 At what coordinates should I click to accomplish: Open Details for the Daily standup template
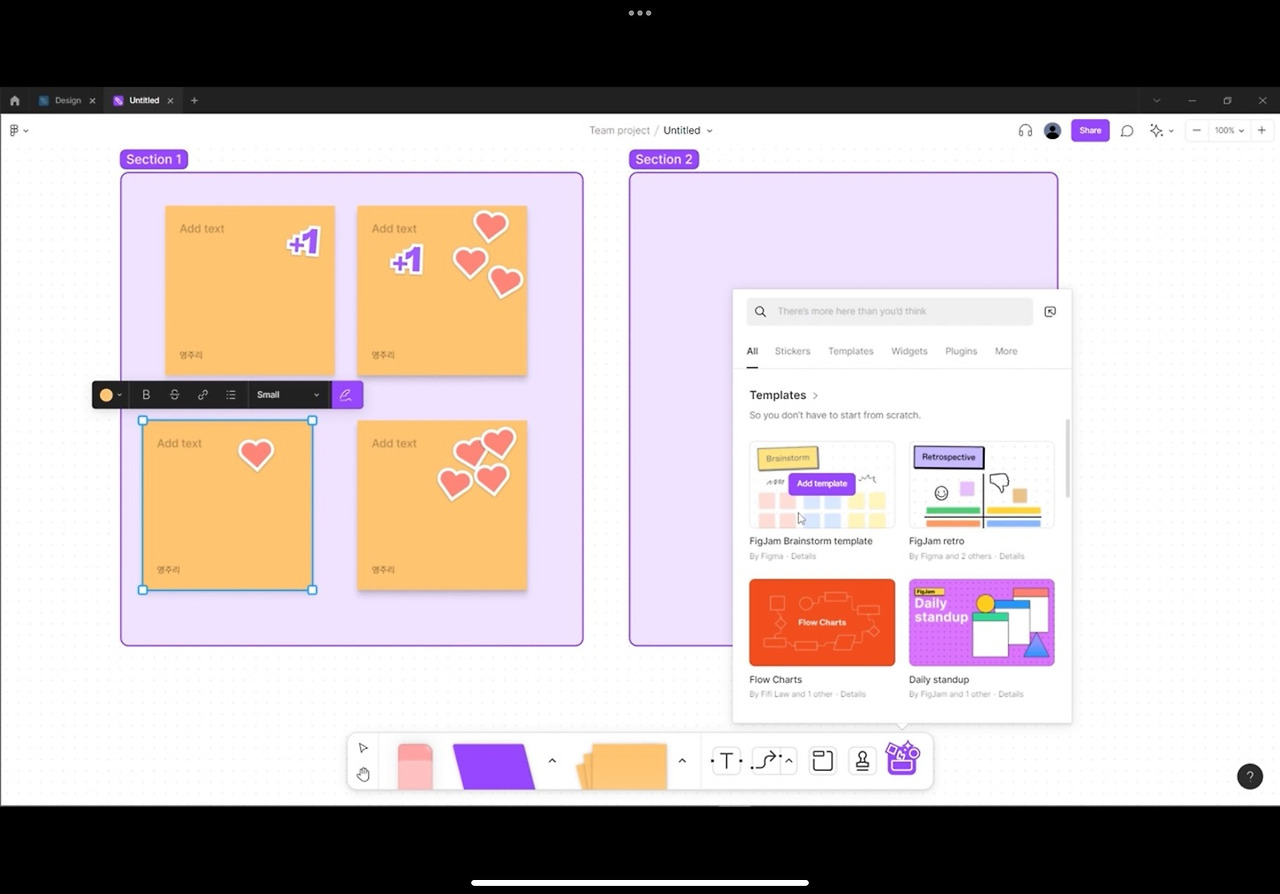[1011, 695]
